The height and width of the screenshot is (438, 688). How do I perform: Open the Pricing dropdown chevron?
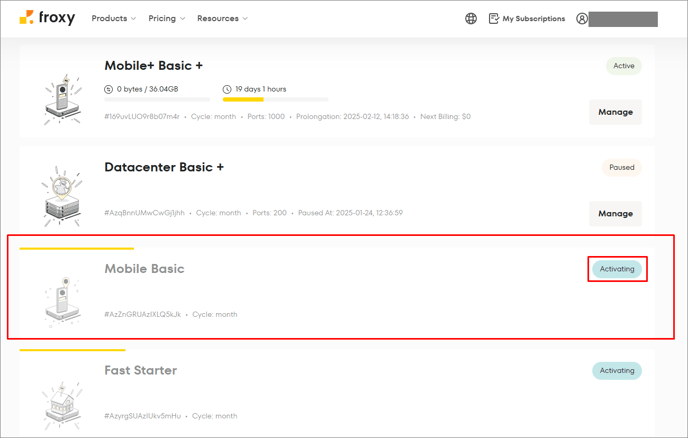pyautogui.click(x=183, y=18)
